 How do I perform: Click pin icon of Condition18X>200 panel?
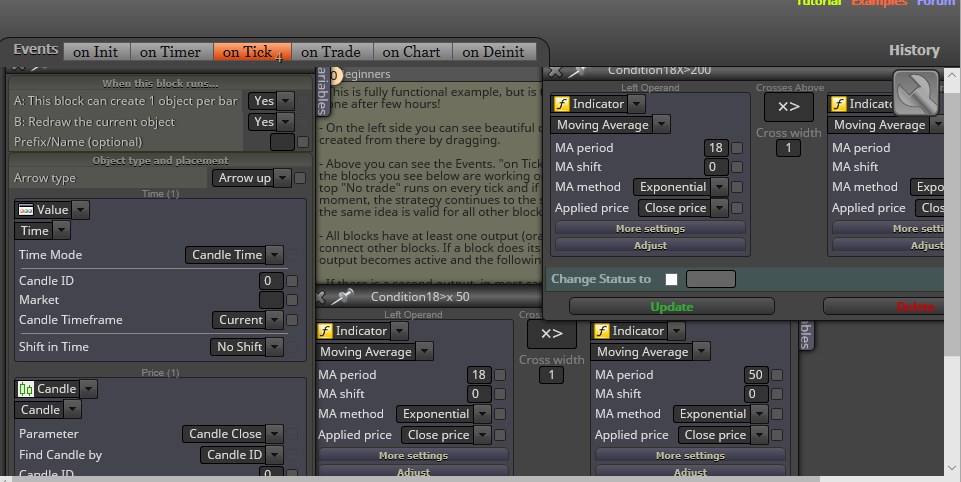(578, 72)
